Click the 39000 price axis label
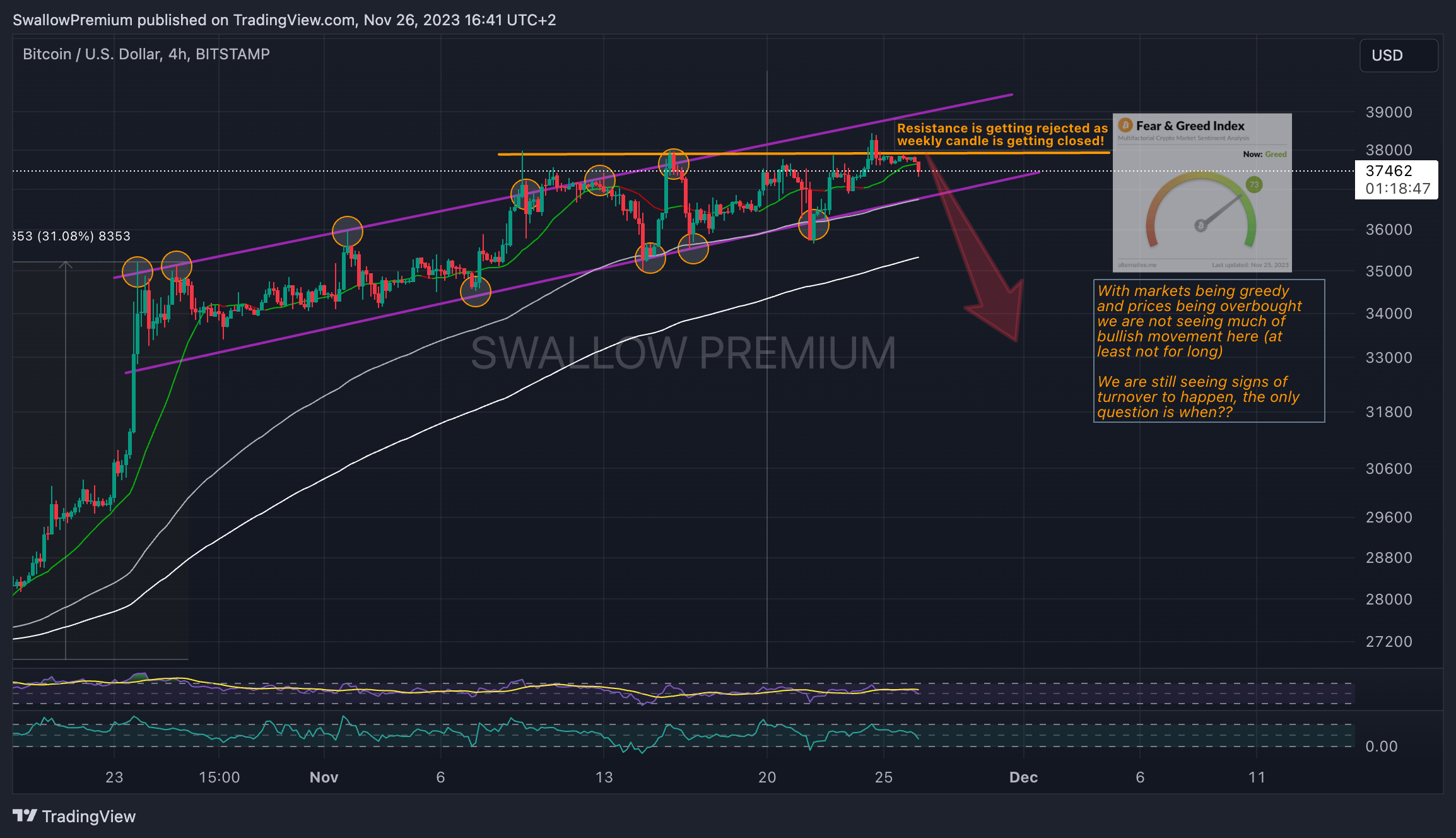Viewport: 1456px width, 838px height. (x=1388, y=112)
